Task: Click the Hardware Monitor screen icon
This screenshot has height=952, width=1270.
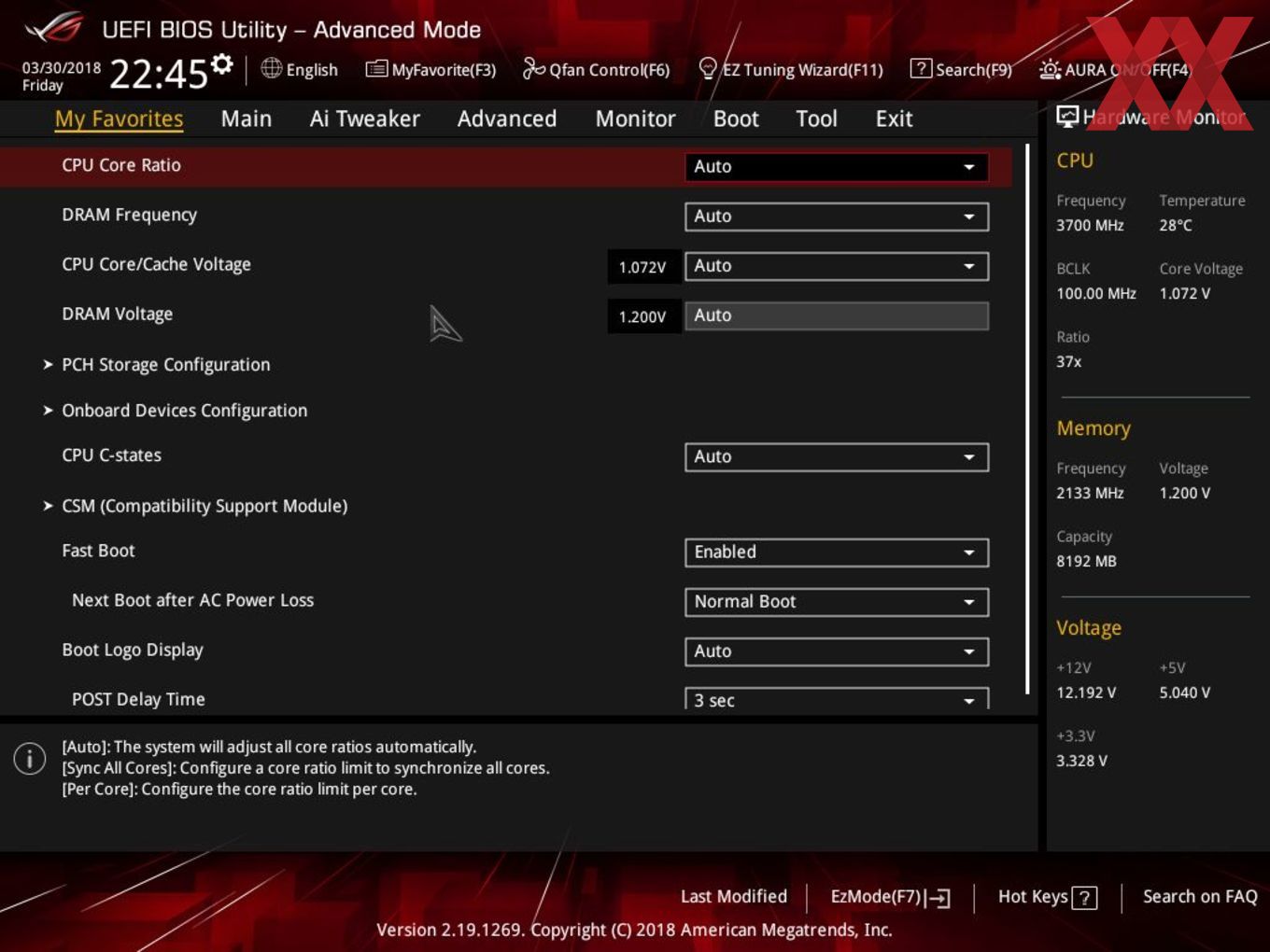Action: click(1067, 117)
